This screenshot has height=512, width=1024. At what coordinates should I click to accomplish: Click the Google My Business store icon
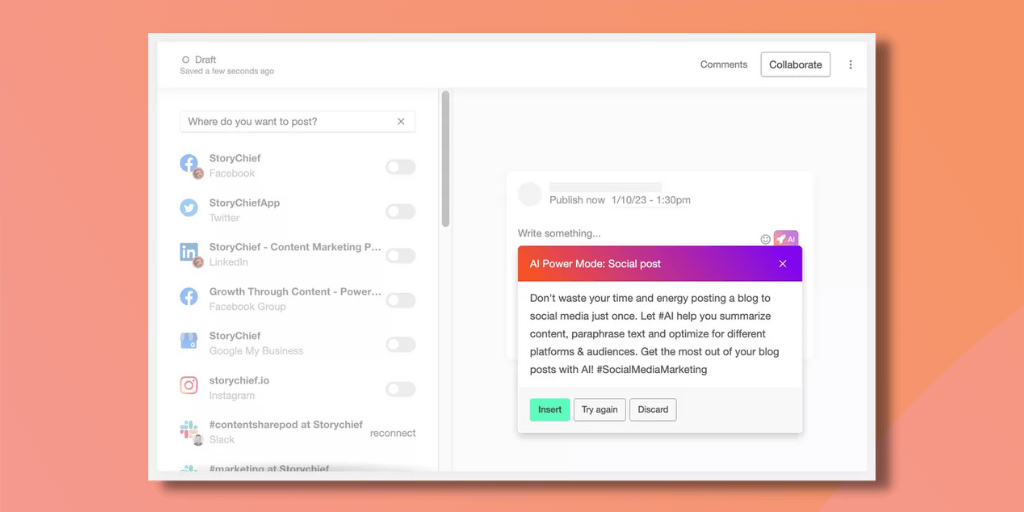click(189, 341)
